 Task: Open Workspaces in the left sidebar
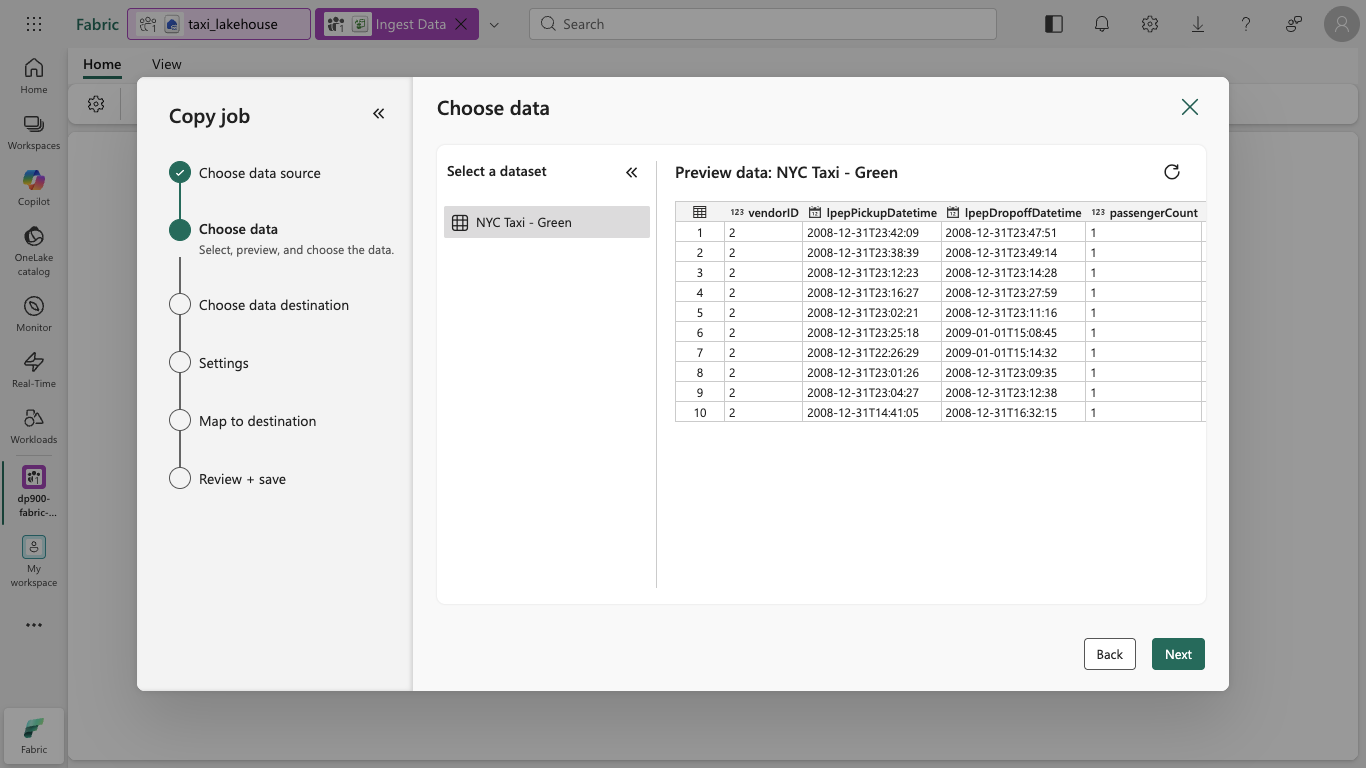(34, 131)
